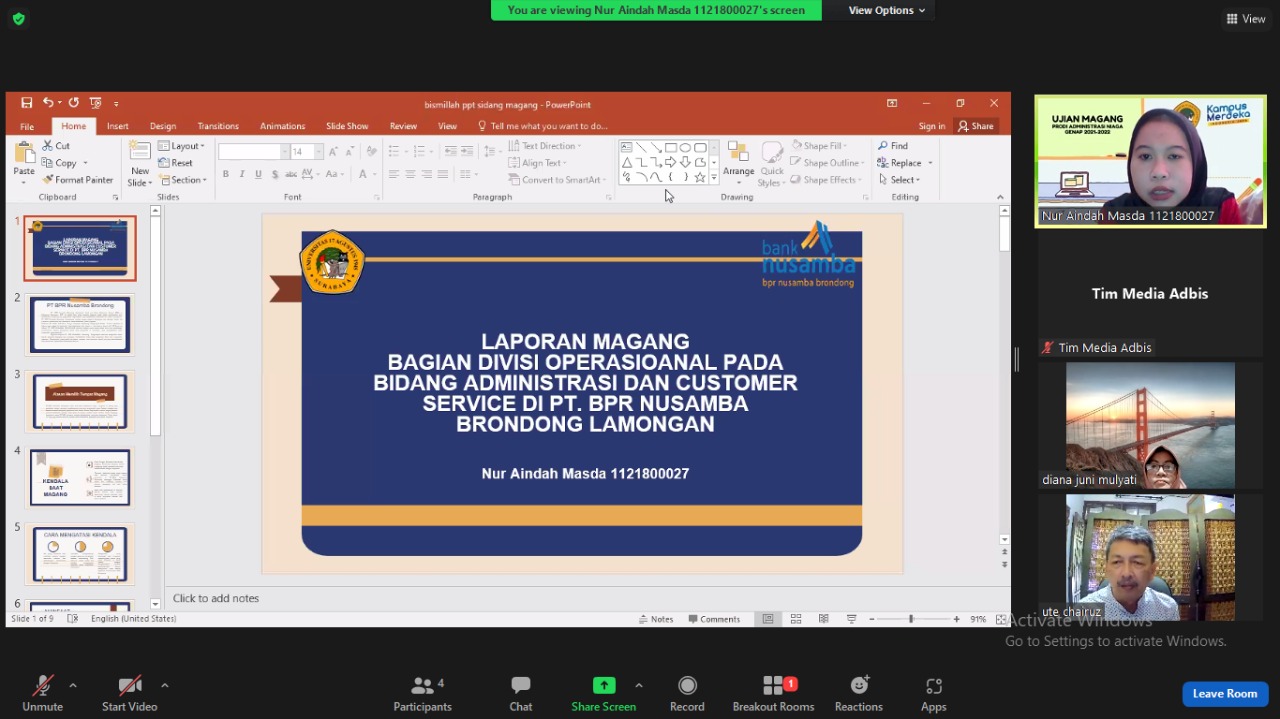Image resolution: width=1280 pixels, height=719 pixels.
Task: Select the triangle shape in the shapes gallery
Action: coord(626,162)
